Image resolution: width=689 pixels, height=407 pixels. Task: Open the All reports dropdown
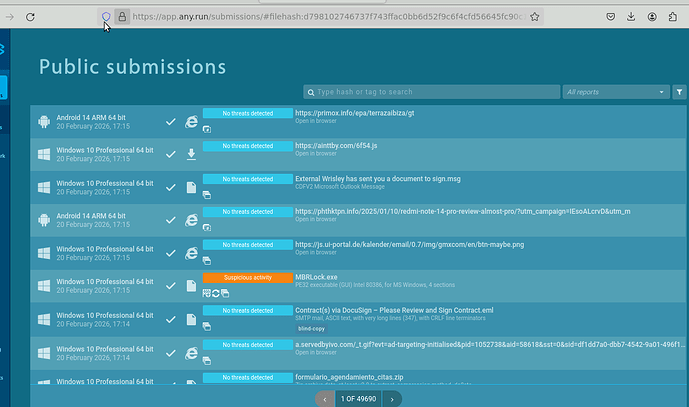pyautogui.click(x=615, y=92)
